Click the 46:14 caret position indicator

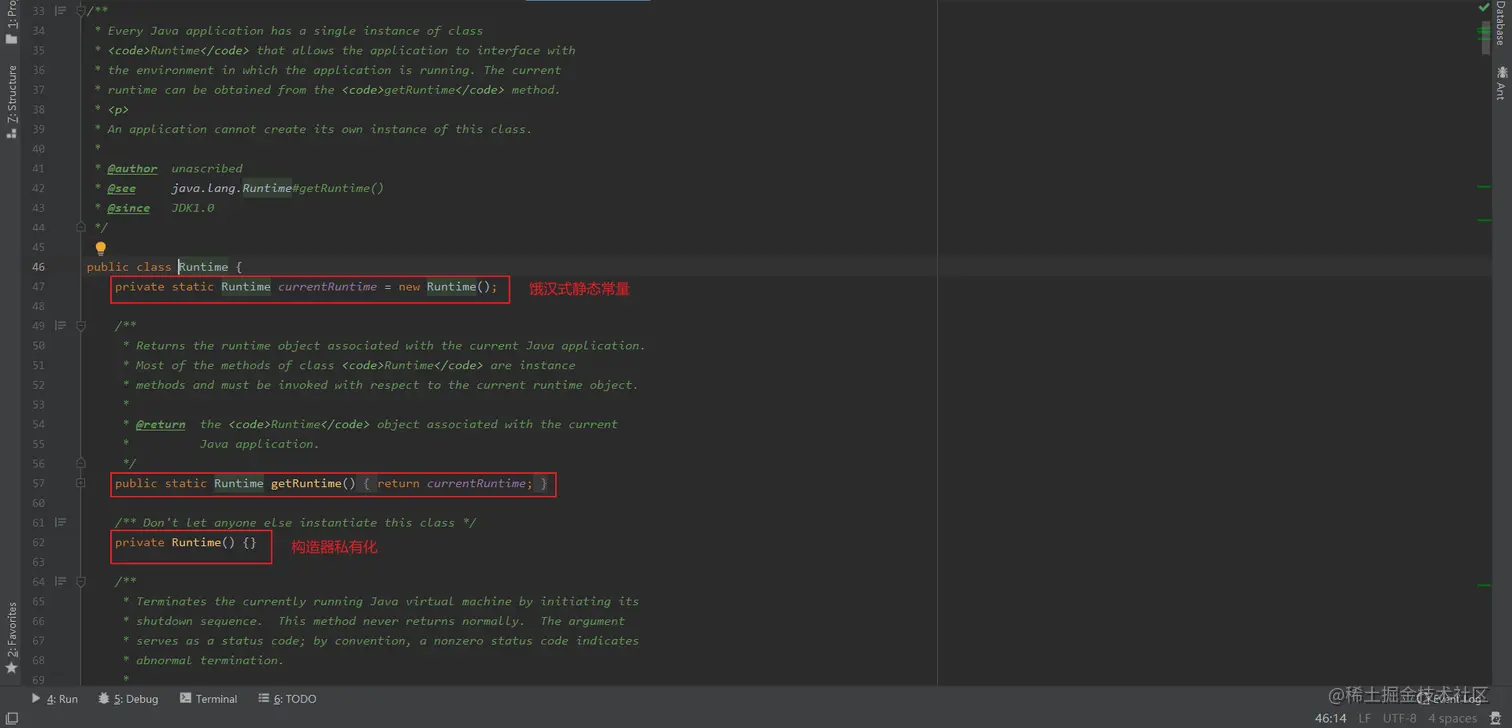1330,718
